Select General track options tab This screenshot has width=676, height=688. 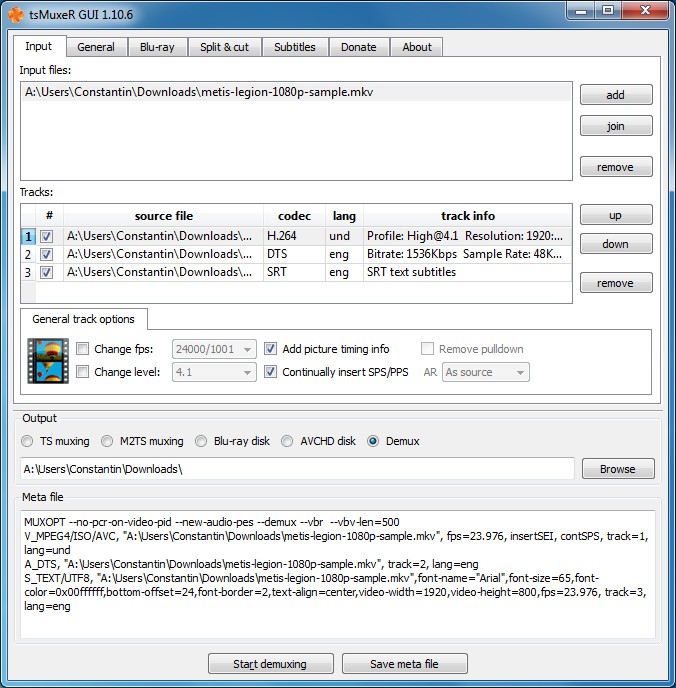[83, 319]
